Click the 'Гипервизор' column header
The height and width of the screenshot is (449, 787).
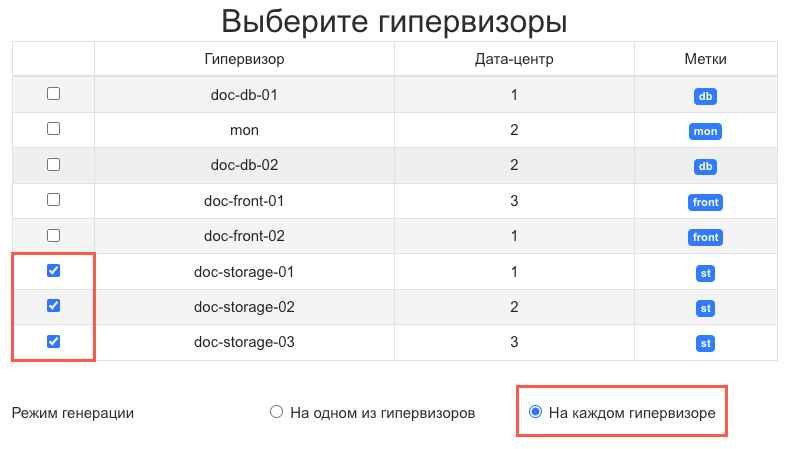[244, 58]
